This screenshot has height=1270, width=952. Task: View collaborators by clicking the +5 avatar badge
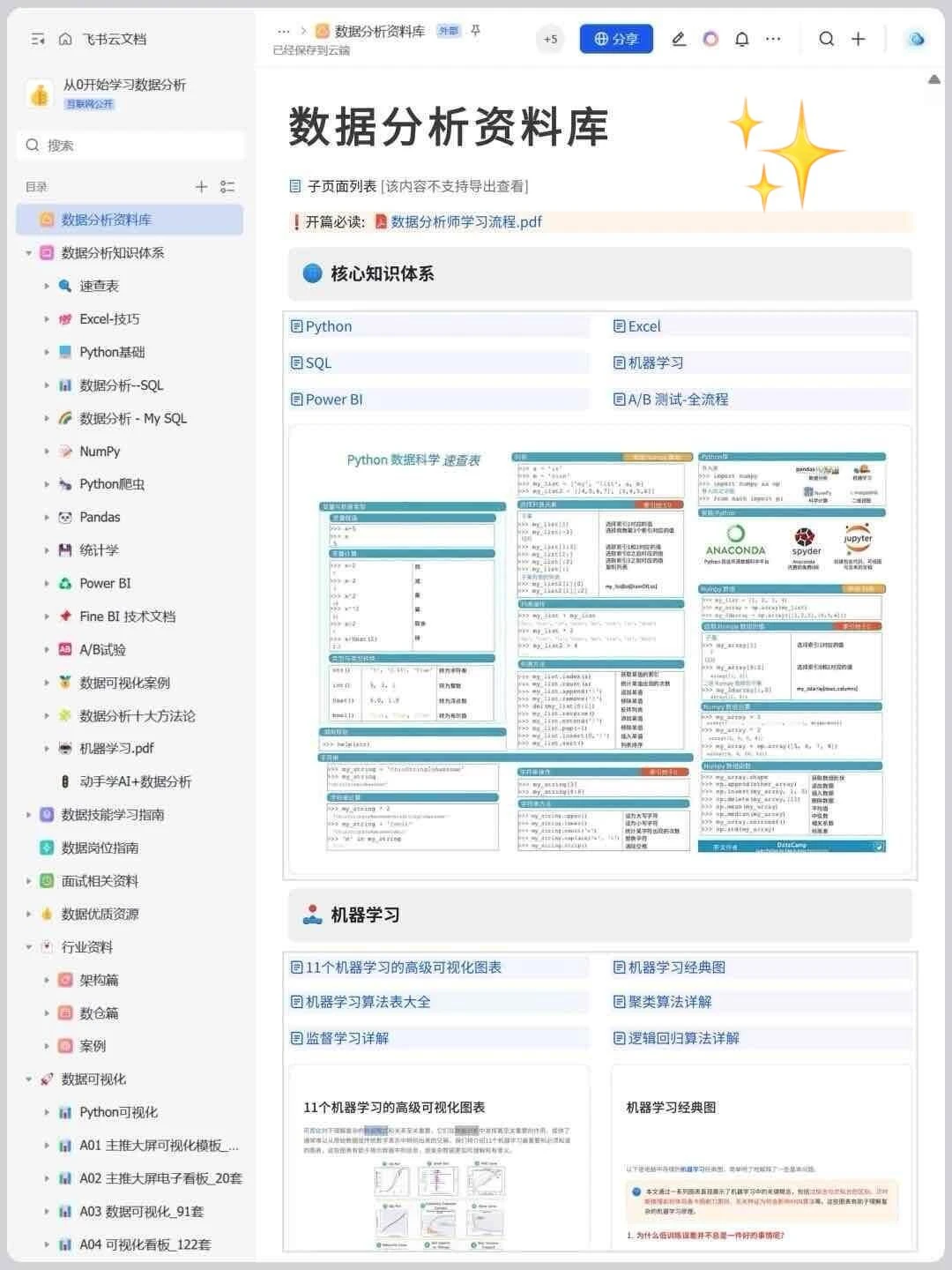550,39
